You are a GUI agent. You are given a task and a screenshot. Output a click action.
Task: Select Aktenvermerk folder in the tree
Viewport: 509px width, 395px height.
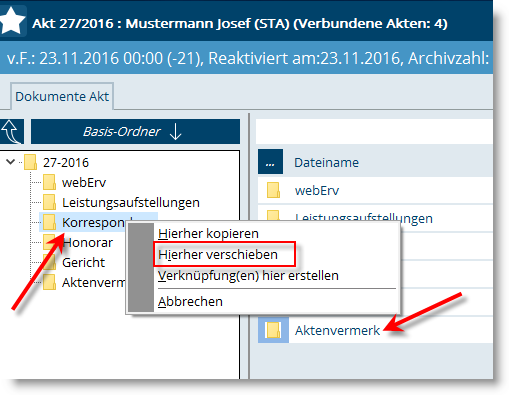click(x=93, y=283)
